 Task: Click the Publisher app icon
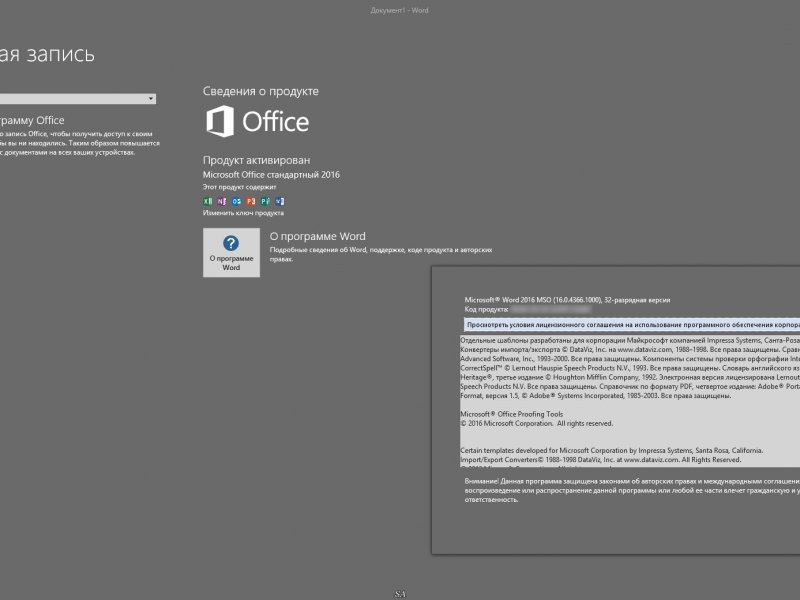click(265, 202)
